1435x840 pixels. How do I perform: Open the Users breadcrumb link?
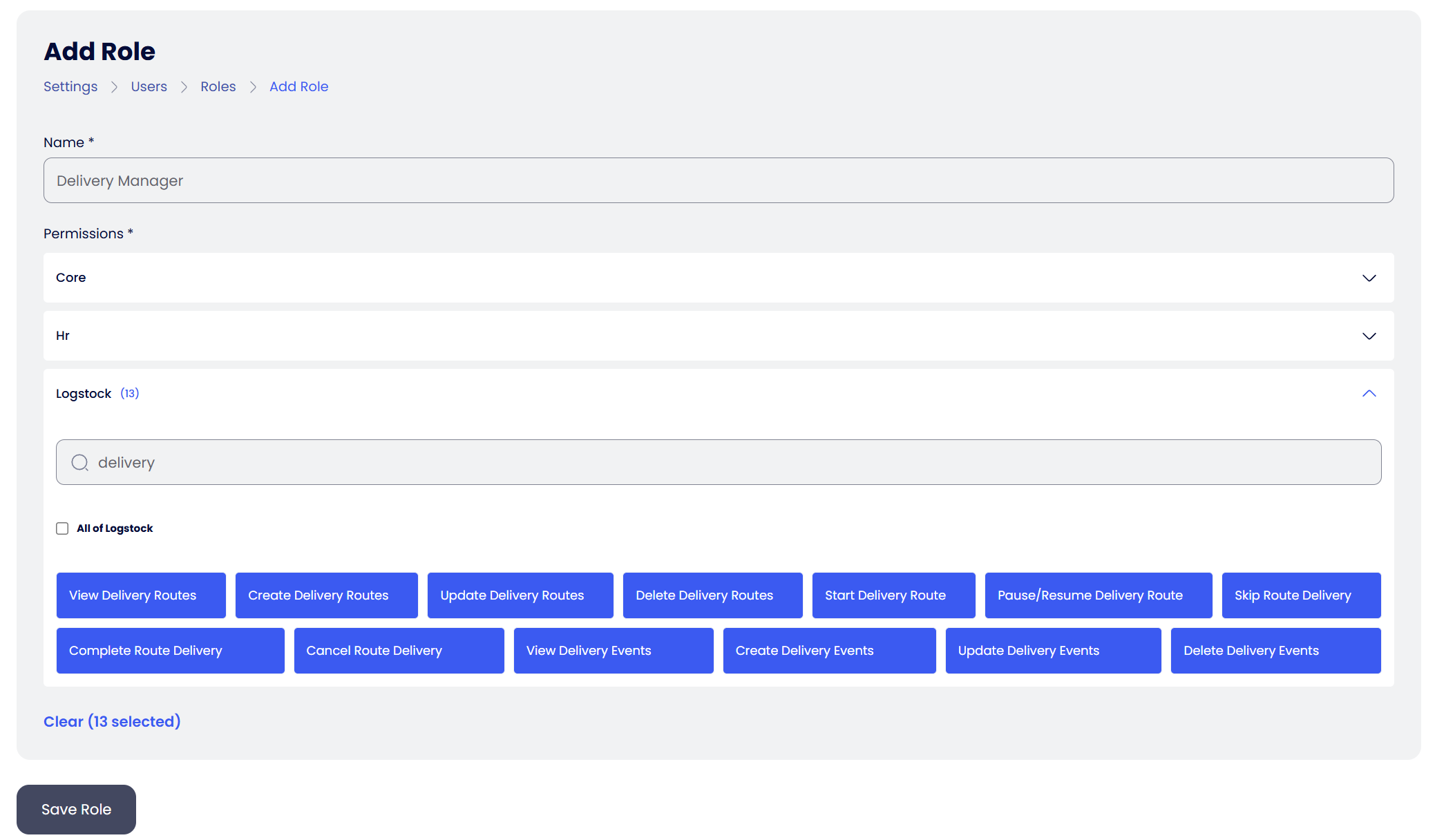149,86
